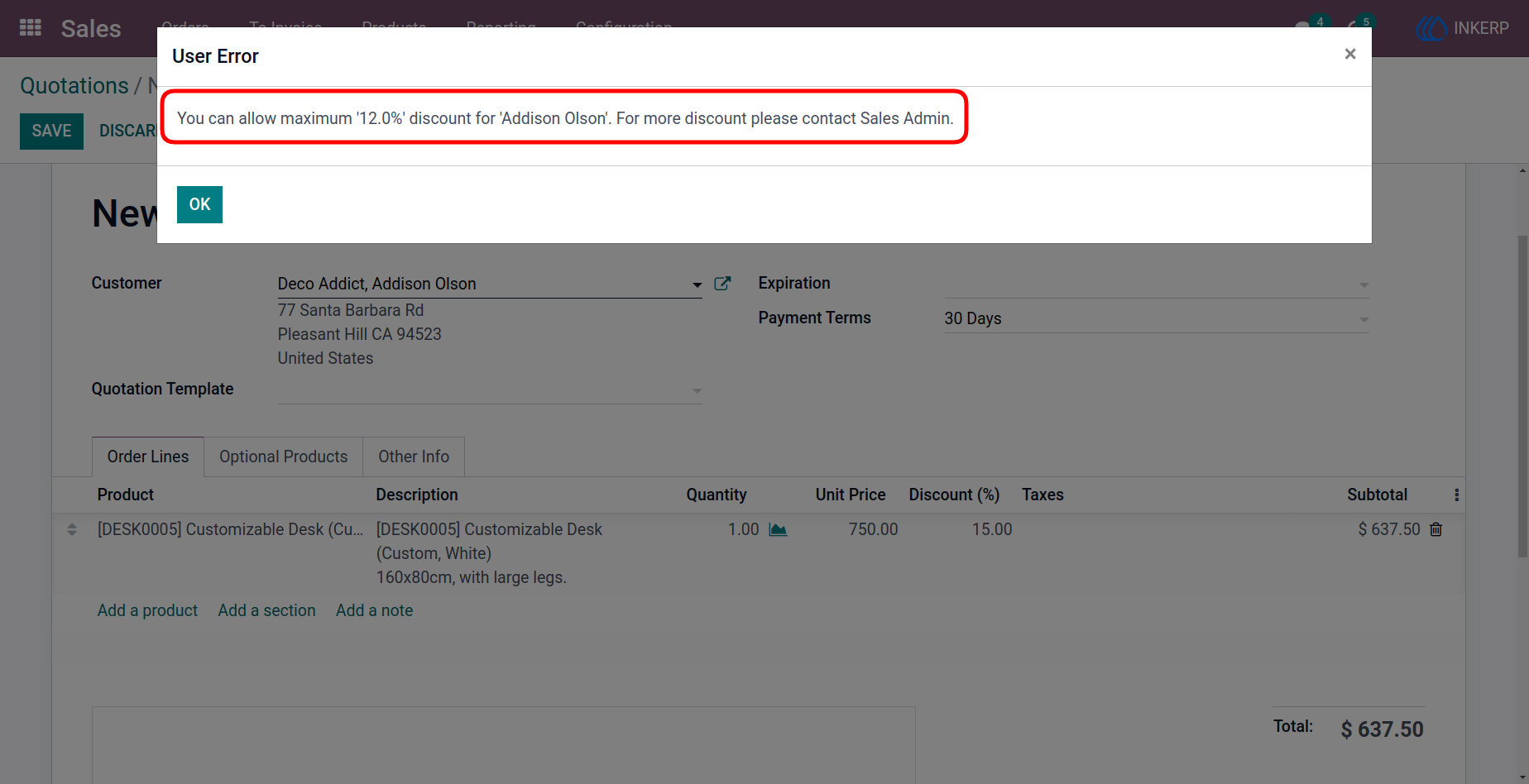
Task: Open the order line column options menu
Action: point(1457,495)
